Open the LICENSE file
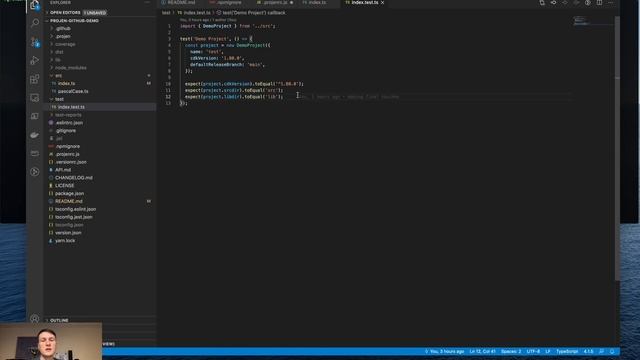This screenshot has width=640, height=360. point(64,186)
